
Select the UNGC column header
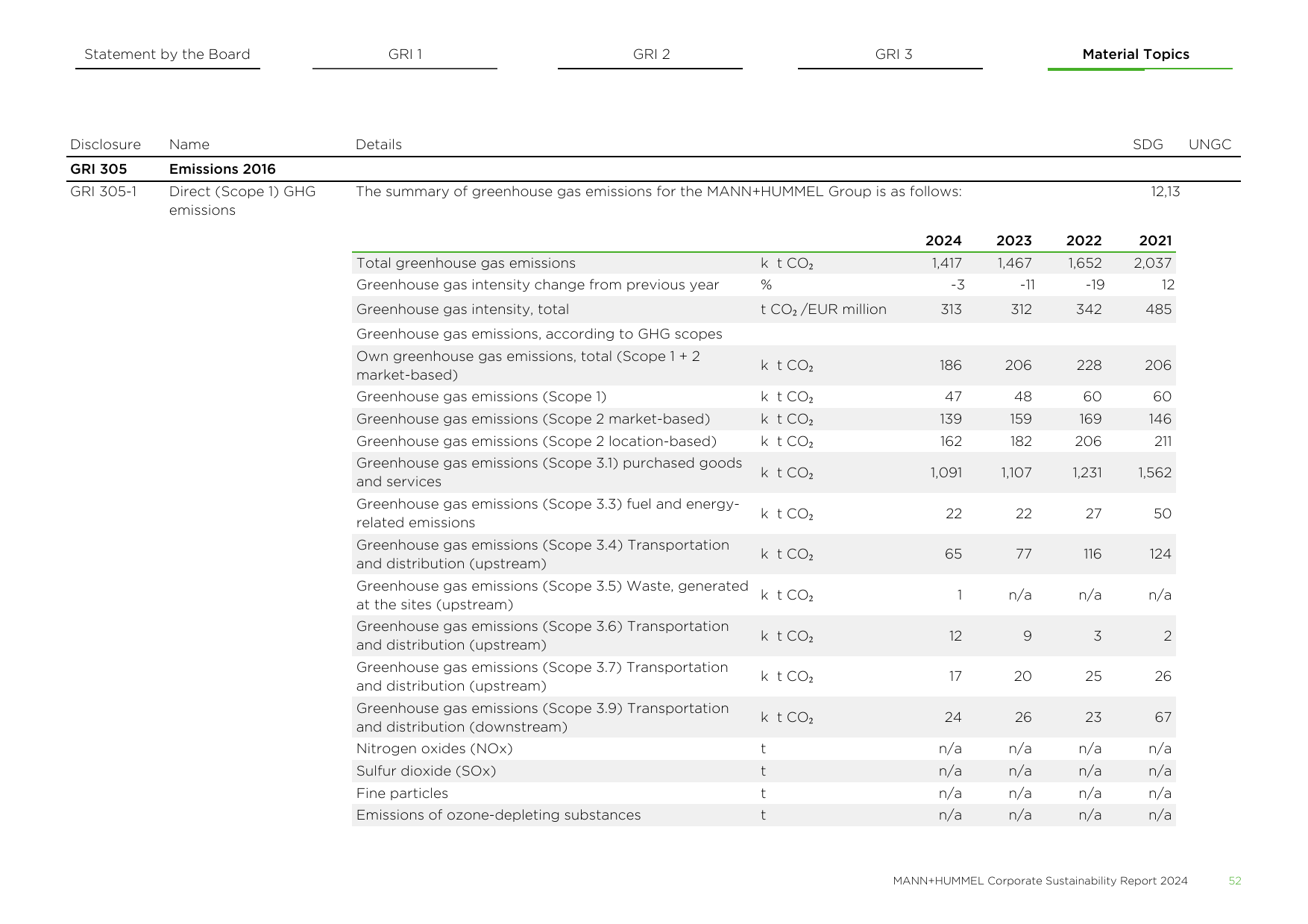point(1210,145)
